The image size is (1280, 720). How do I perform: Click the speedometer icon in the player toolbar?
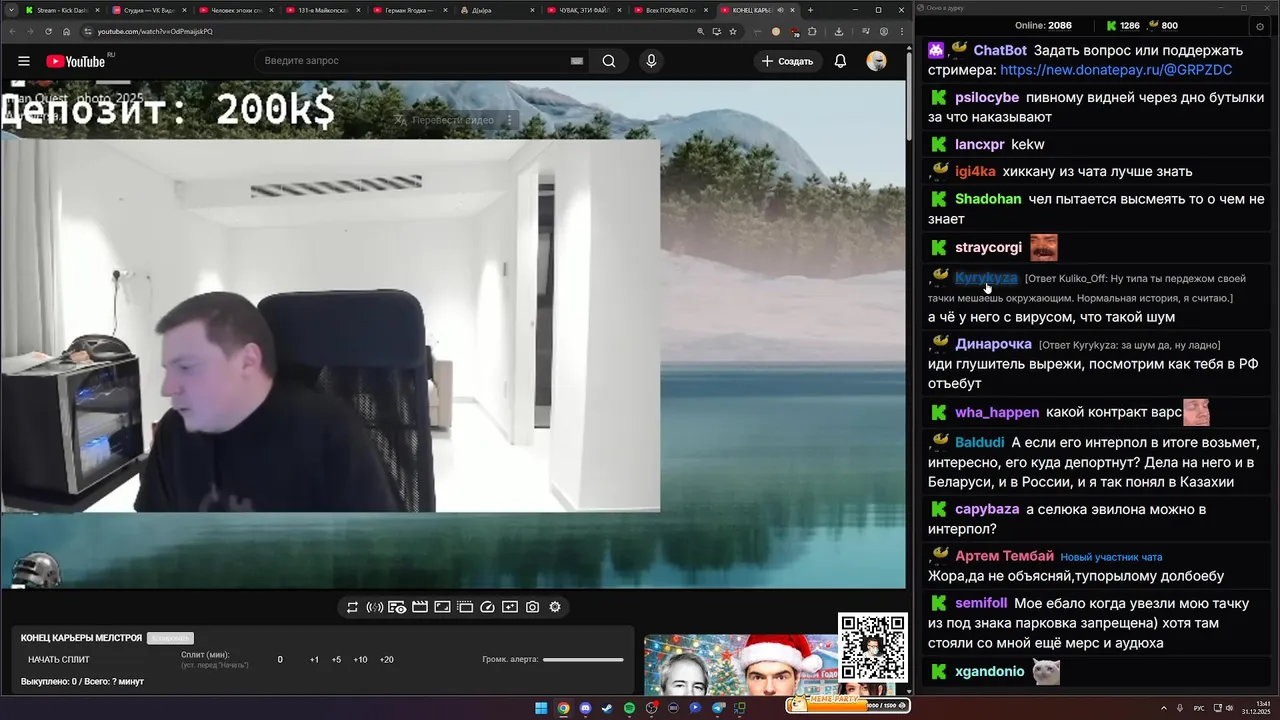click(487, 607)
